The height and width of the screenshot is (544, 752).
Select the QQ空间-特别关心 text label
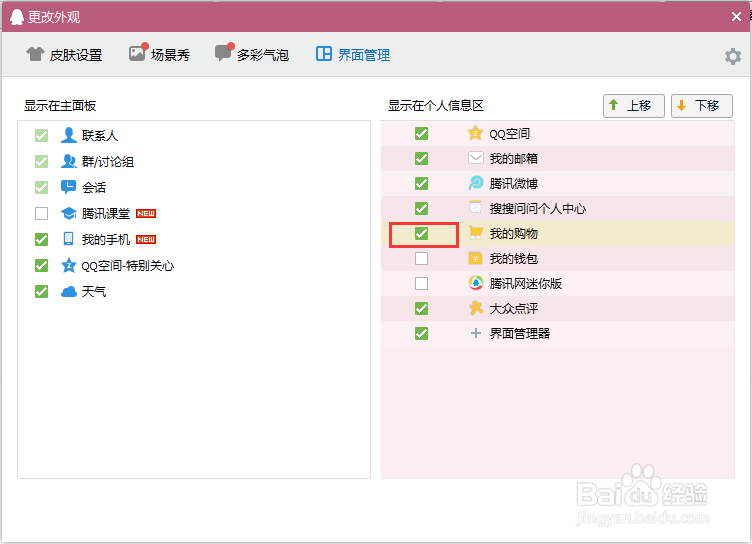point(128,266)
